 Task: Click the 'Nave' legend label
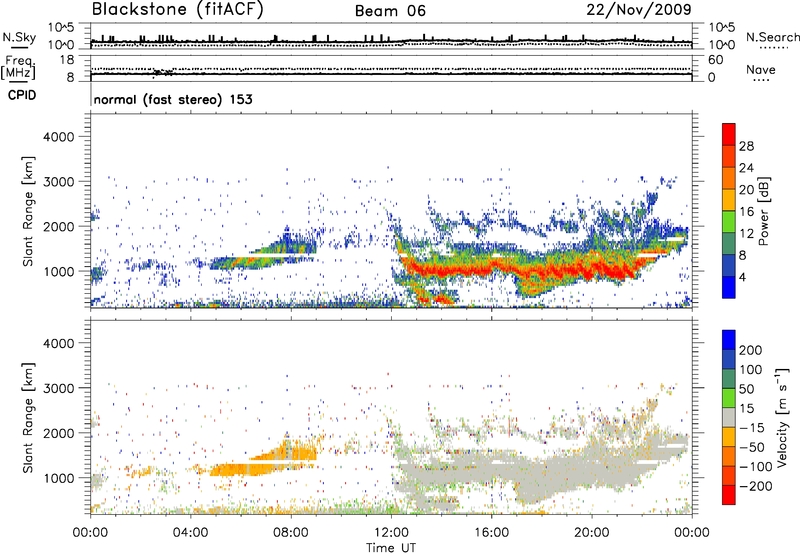761,69
